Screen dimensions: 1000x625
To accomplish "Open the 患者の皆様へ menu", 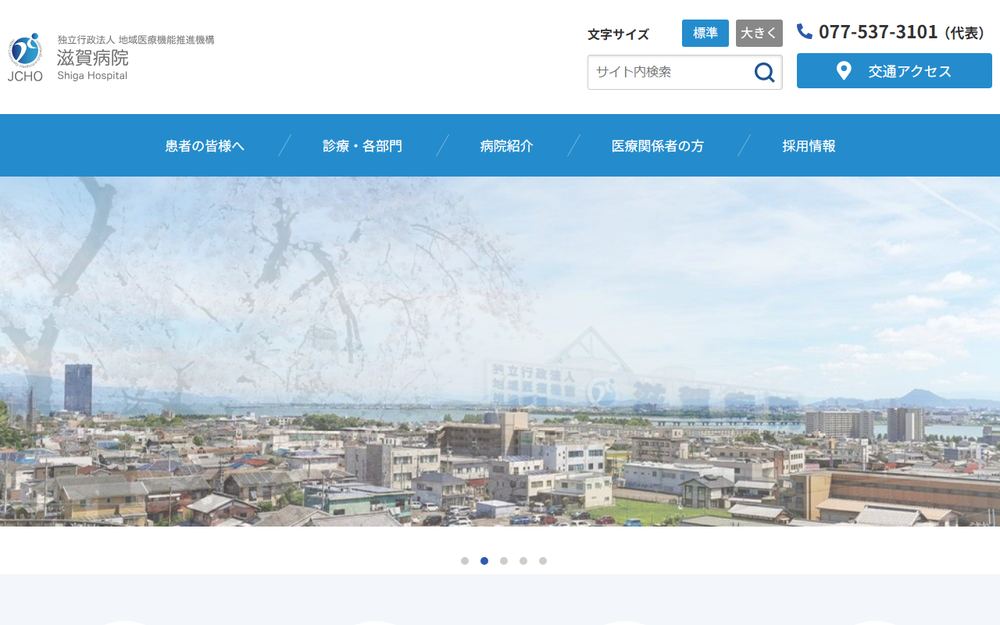I will (x=205, y=146).
